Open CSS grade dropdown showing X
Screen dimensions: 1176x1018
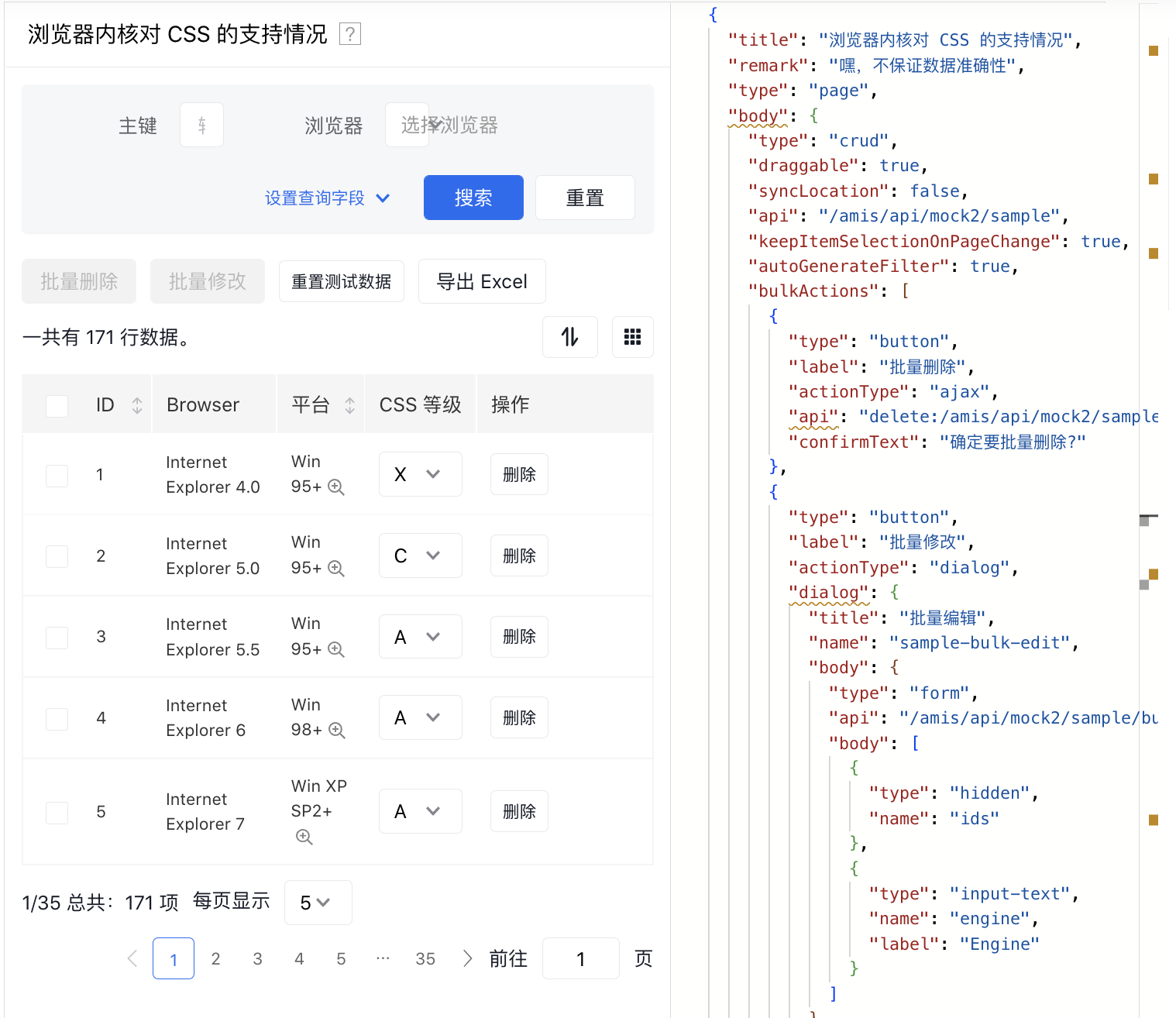(x=421, y=474)
